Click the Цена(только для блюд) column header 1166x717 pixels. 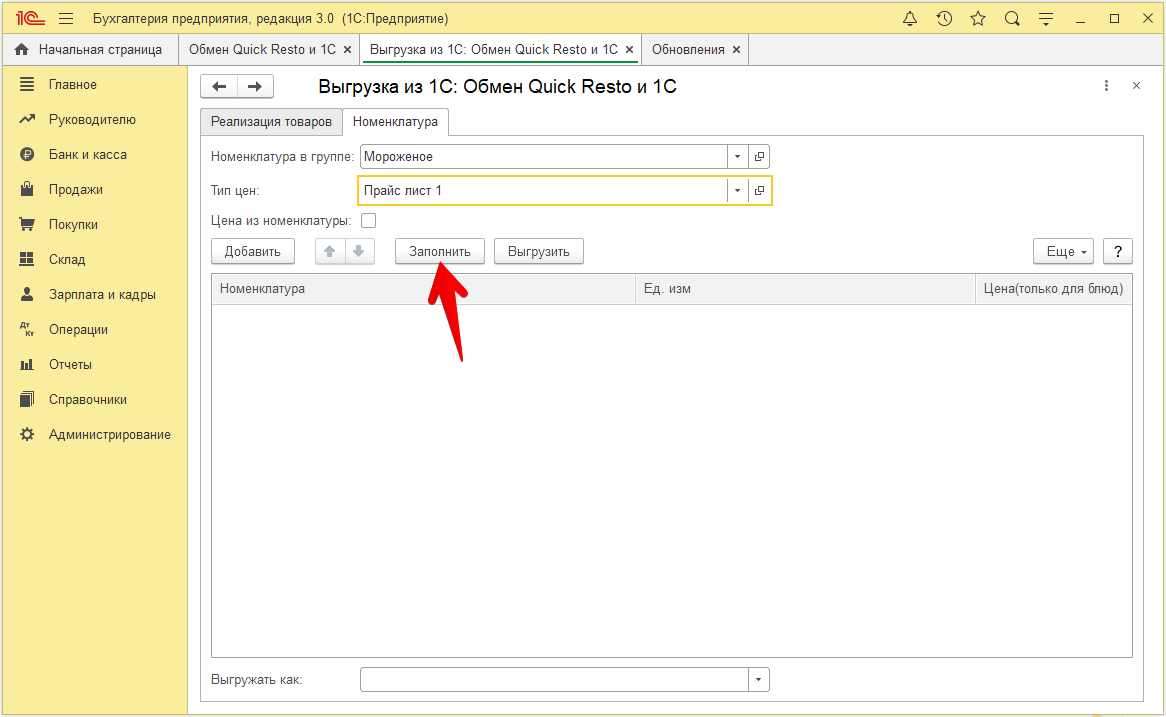(1054, 289)
